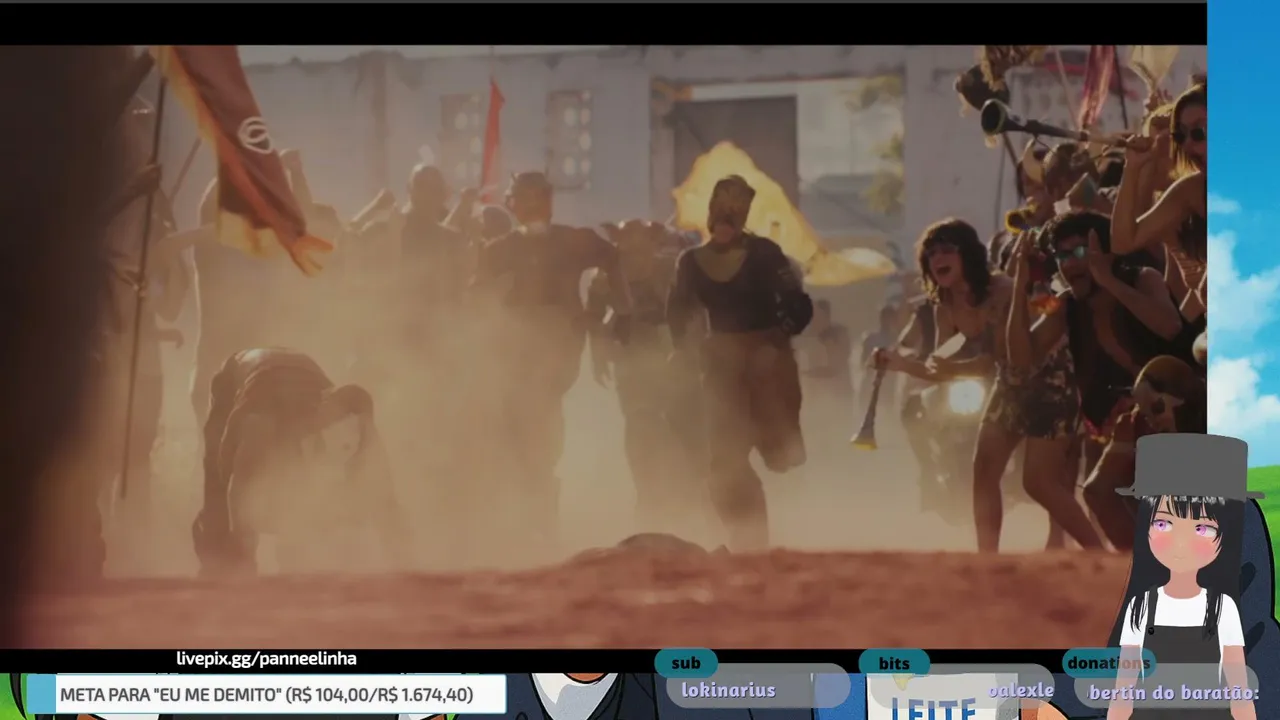Select the "bits" label badge

(x=894, y=663)
